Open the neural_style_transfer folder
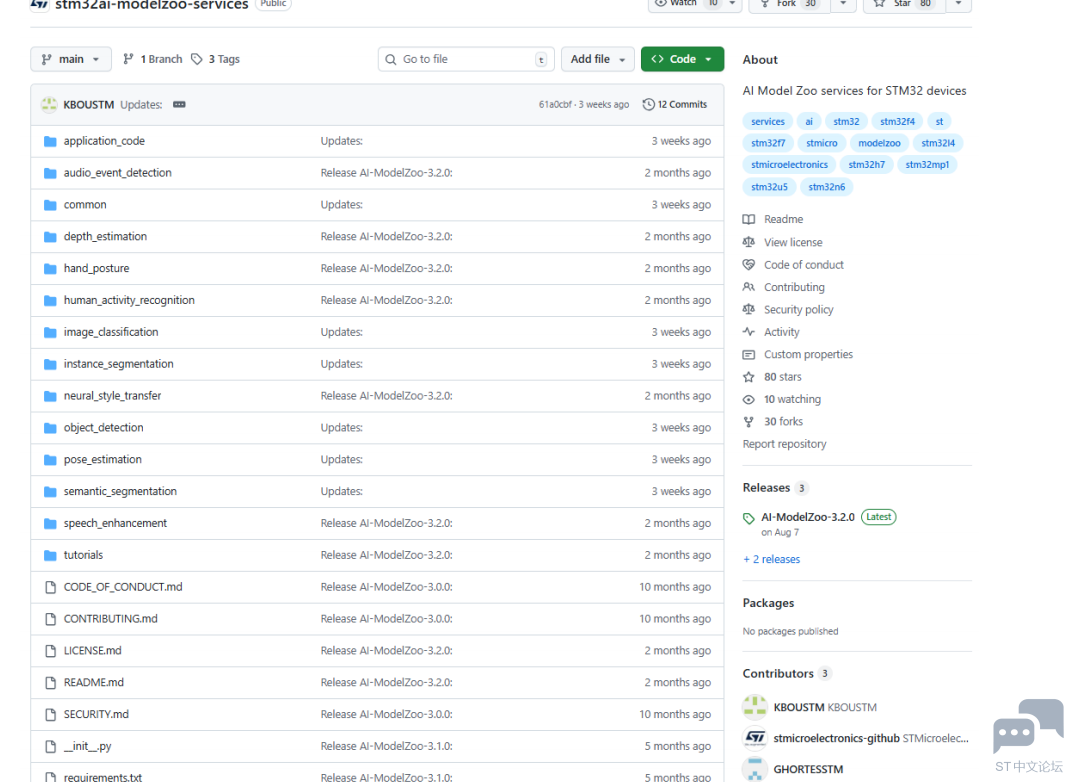 click(112, 396)
